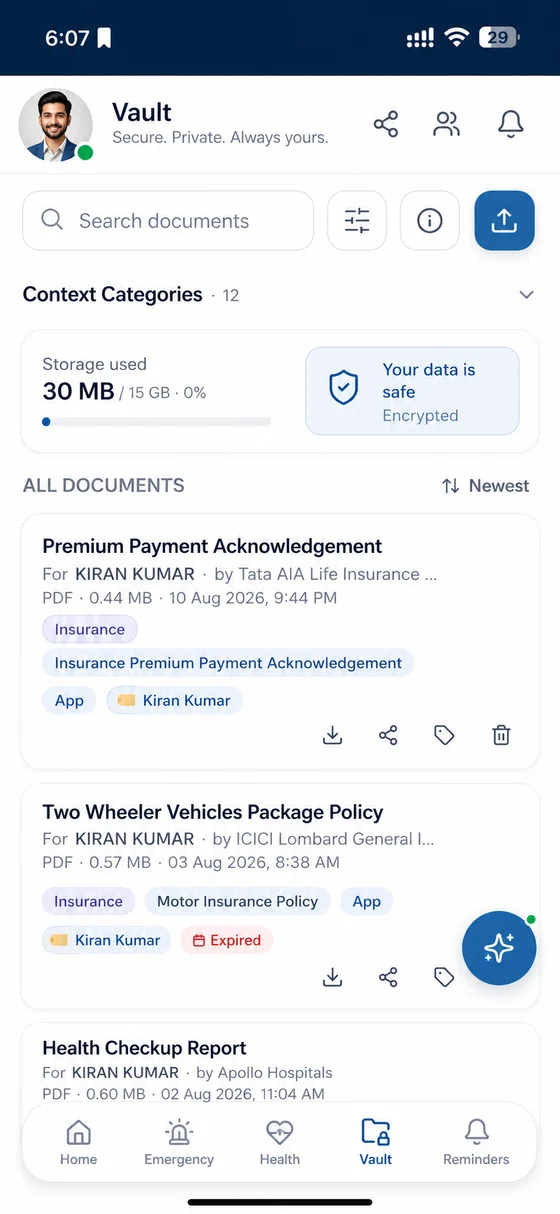
Task: Click the Search documents field
Action: pos(168,221)
